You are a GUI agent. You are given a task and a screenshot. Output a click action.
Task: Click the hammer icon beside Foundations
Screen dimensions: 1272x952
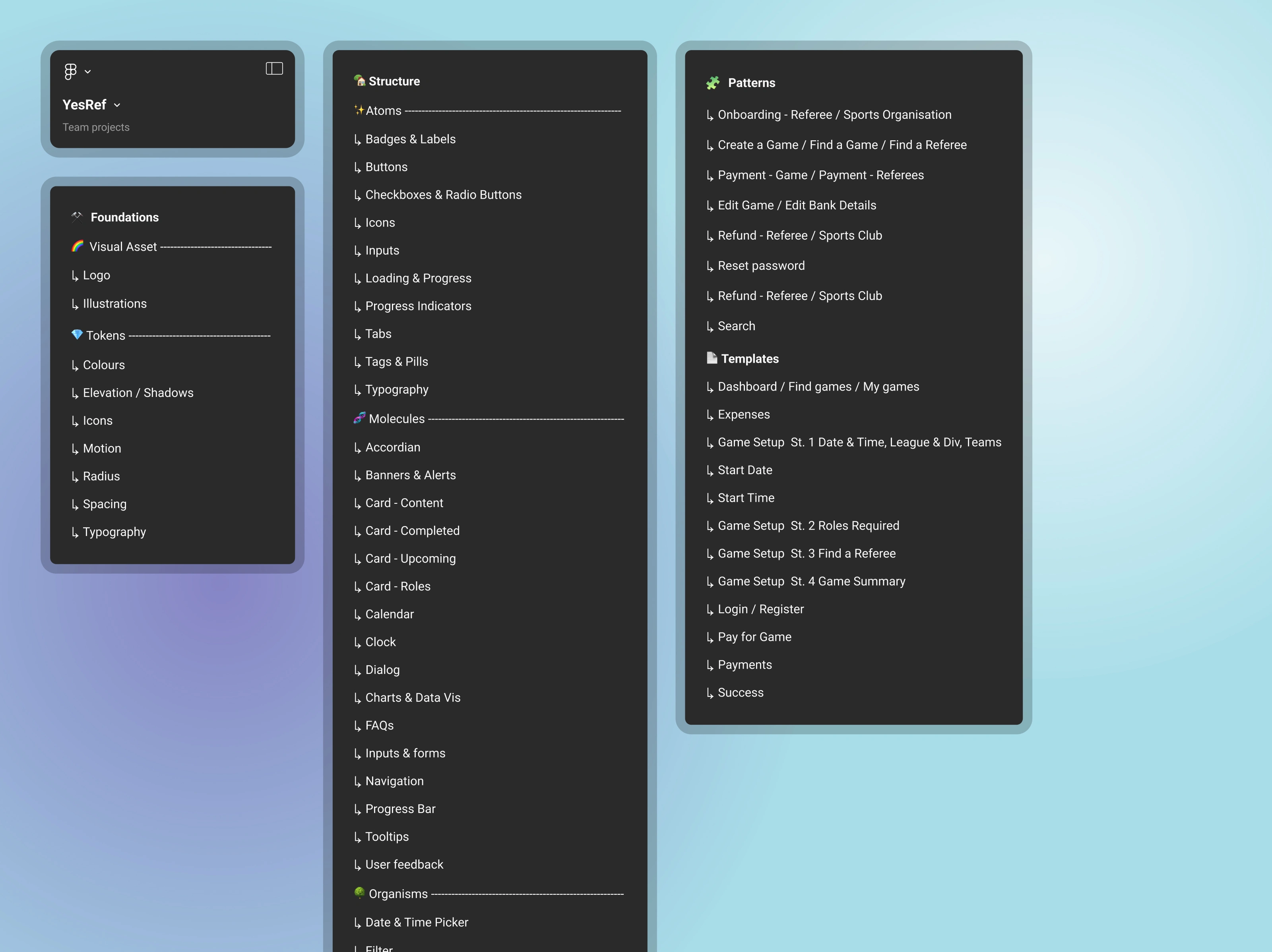(76, 217)
